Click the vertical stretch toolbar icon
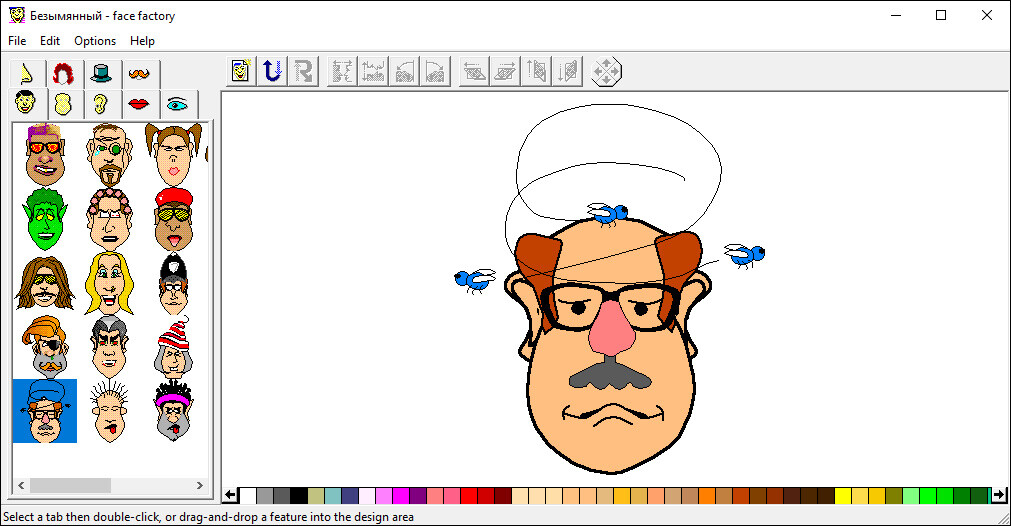Viewport: 1011px width, 526px height. pyautogui.click(x=373, y=71)
